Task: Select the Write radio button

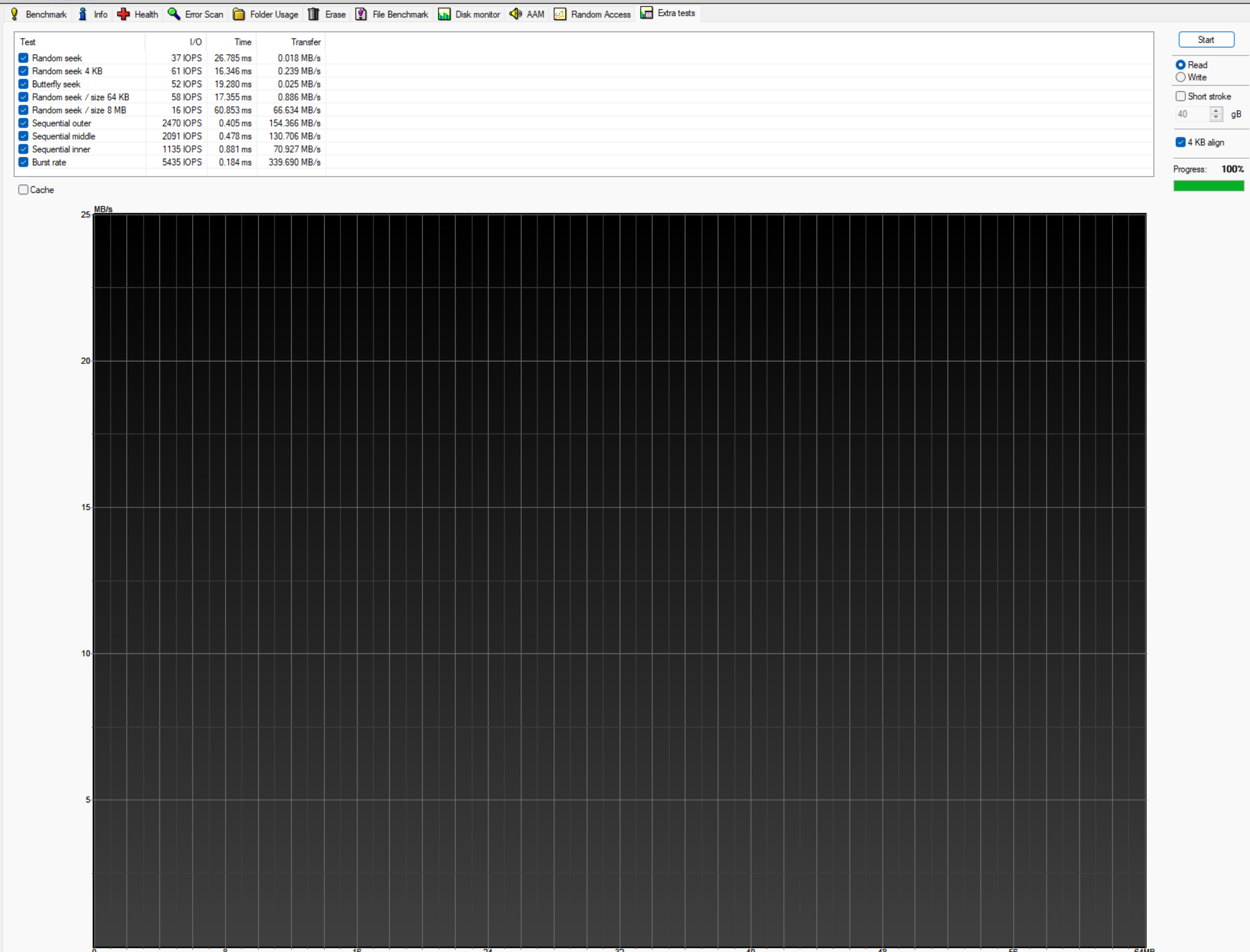Action: [1181, 77]
